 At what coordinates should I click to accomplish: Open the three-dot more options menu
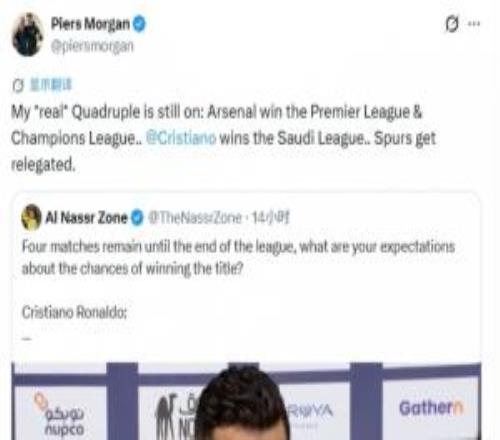pos(474,24)
